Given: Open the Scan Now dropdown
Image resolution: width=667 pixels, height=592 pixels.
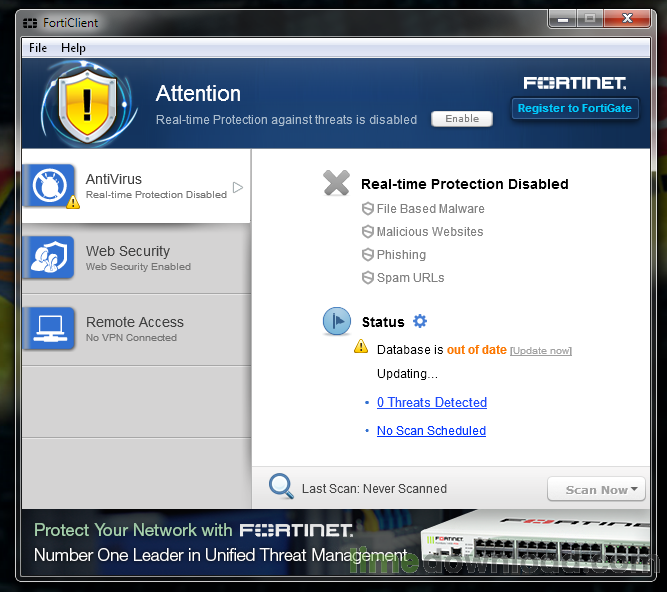Looking at the screenshot, I should pos(596,490).
